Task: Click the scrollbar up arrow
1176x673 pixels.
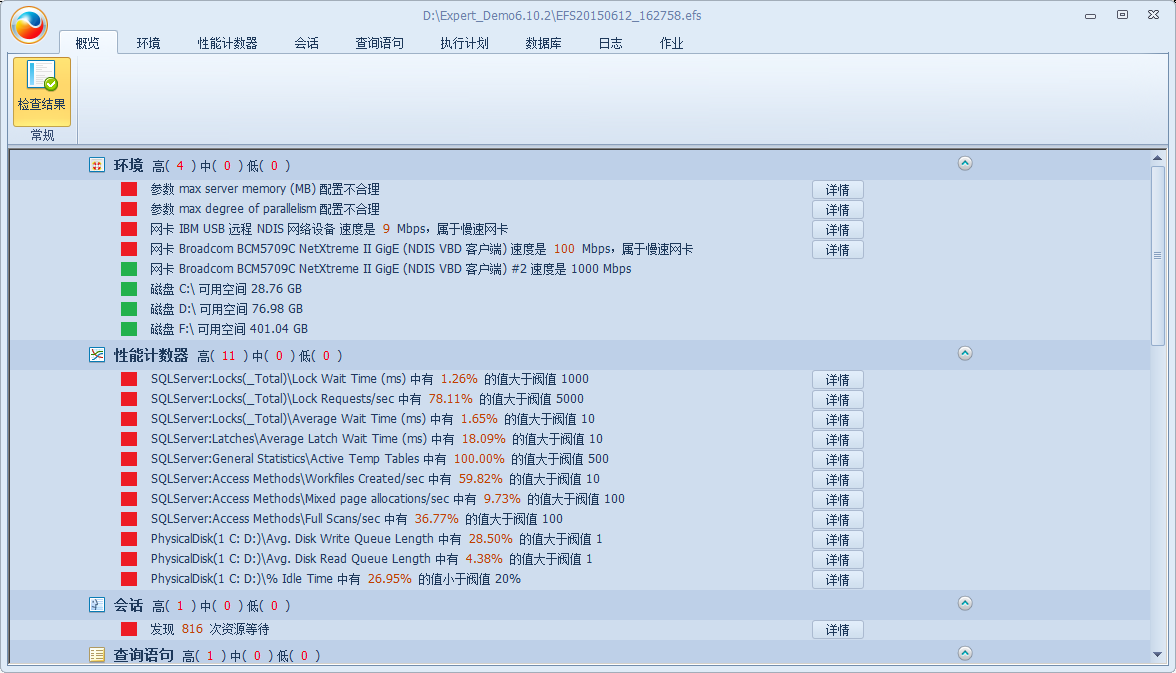Action: pyautogui.click(x=1157, y=158)
